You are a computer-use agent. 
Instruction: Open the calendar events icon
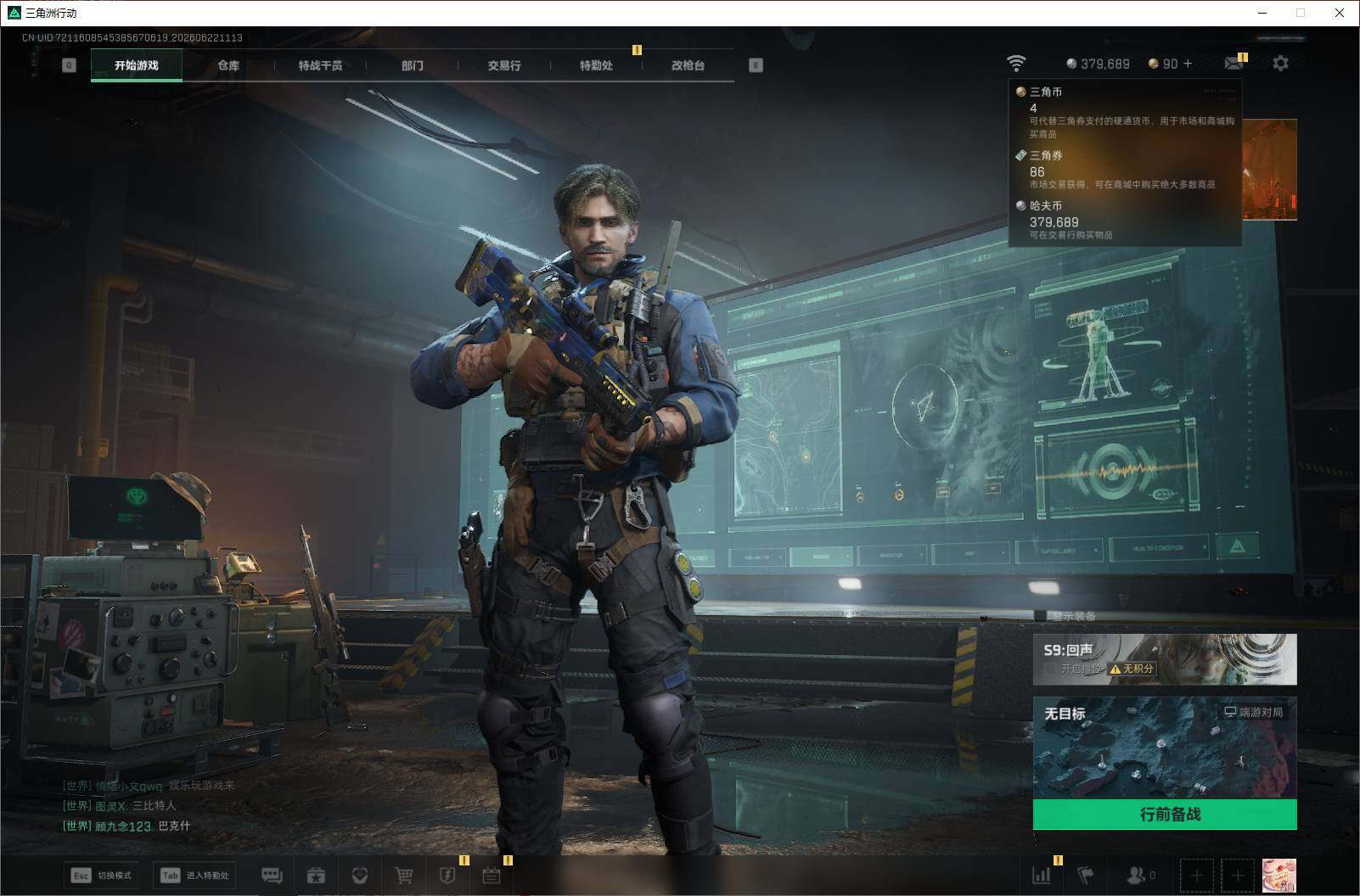(492, 875)
